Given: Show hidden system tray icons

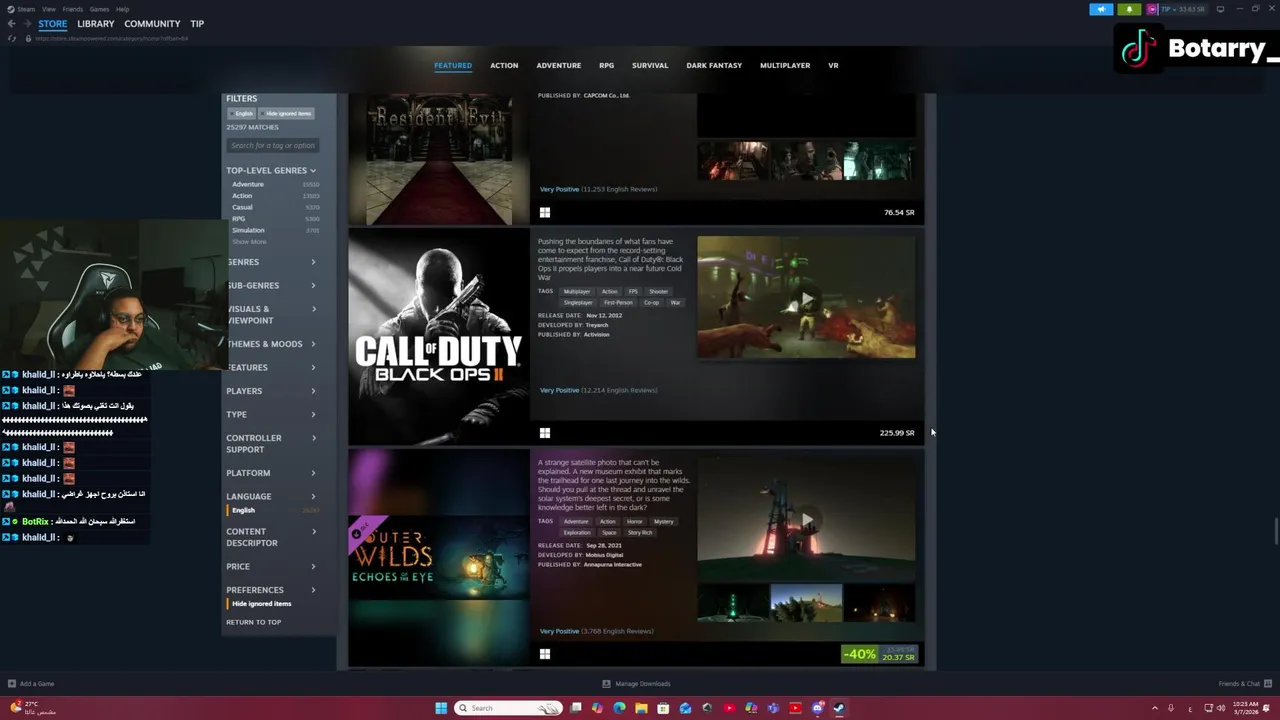Looking at the screenshot, I should 1154,708.
